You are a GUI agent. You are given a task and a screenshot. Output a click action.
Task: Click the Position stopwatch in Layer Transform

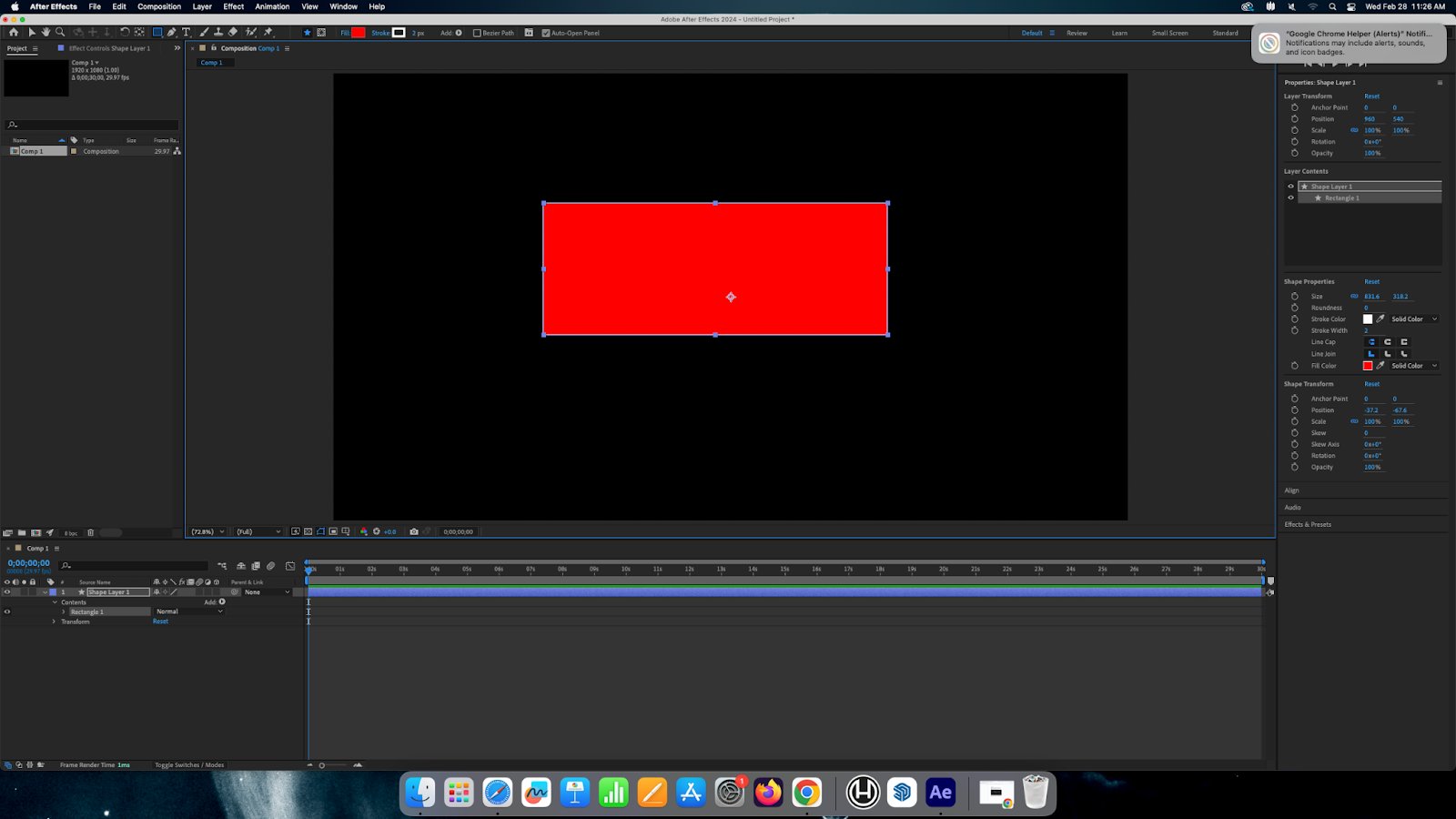pos(1295,119)
